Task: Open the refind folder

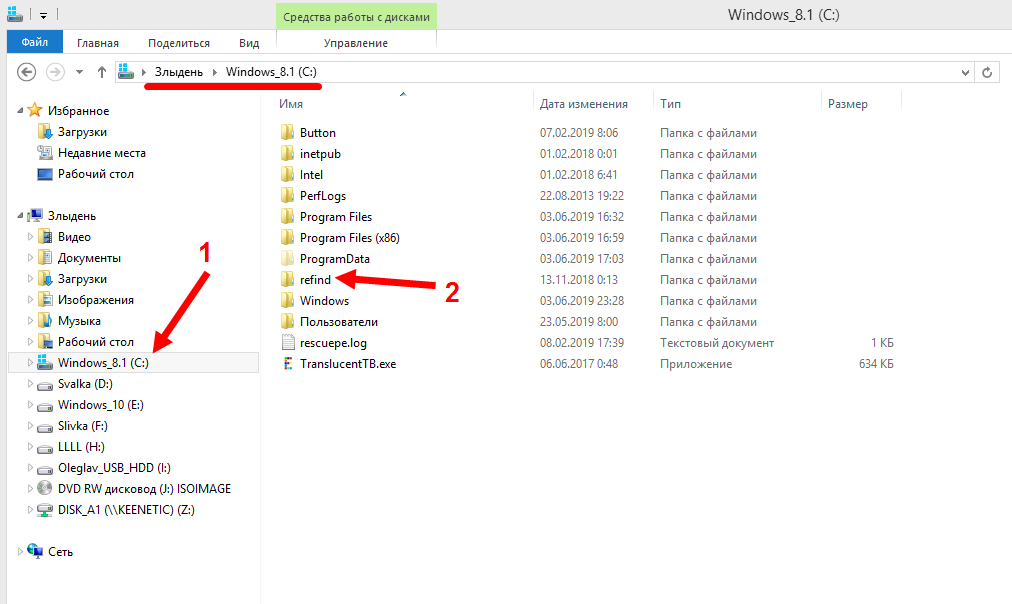Action: 315,279
